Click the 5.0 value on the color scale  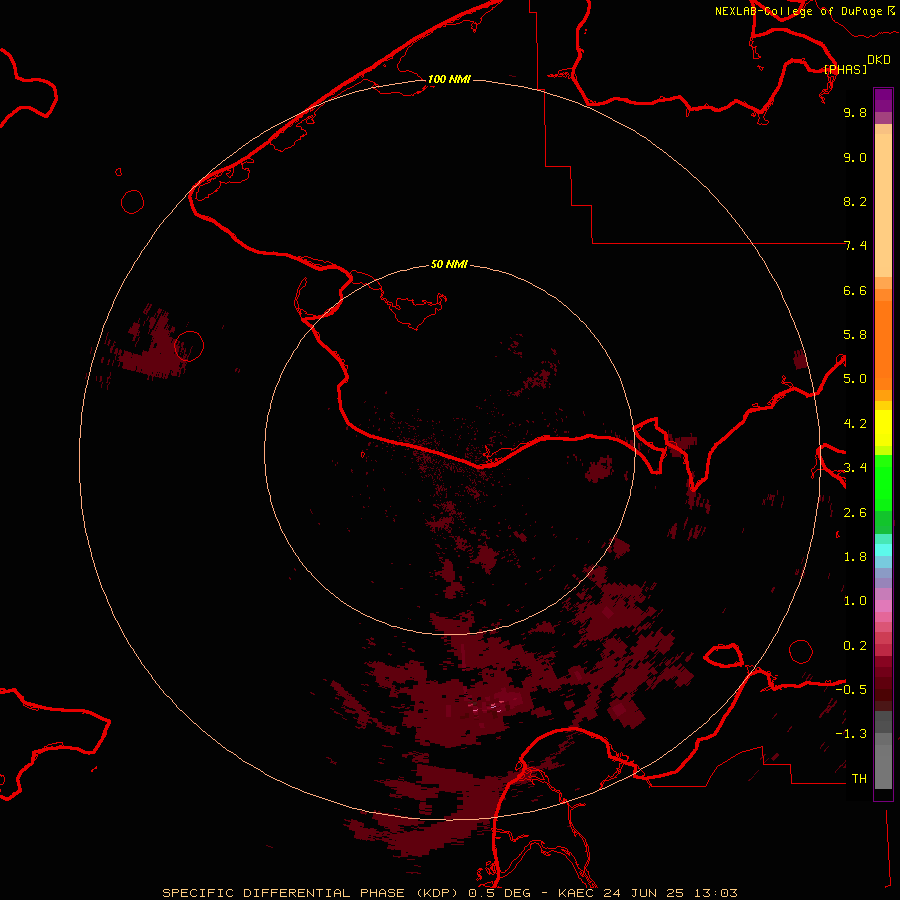click(x=855, y=379)
